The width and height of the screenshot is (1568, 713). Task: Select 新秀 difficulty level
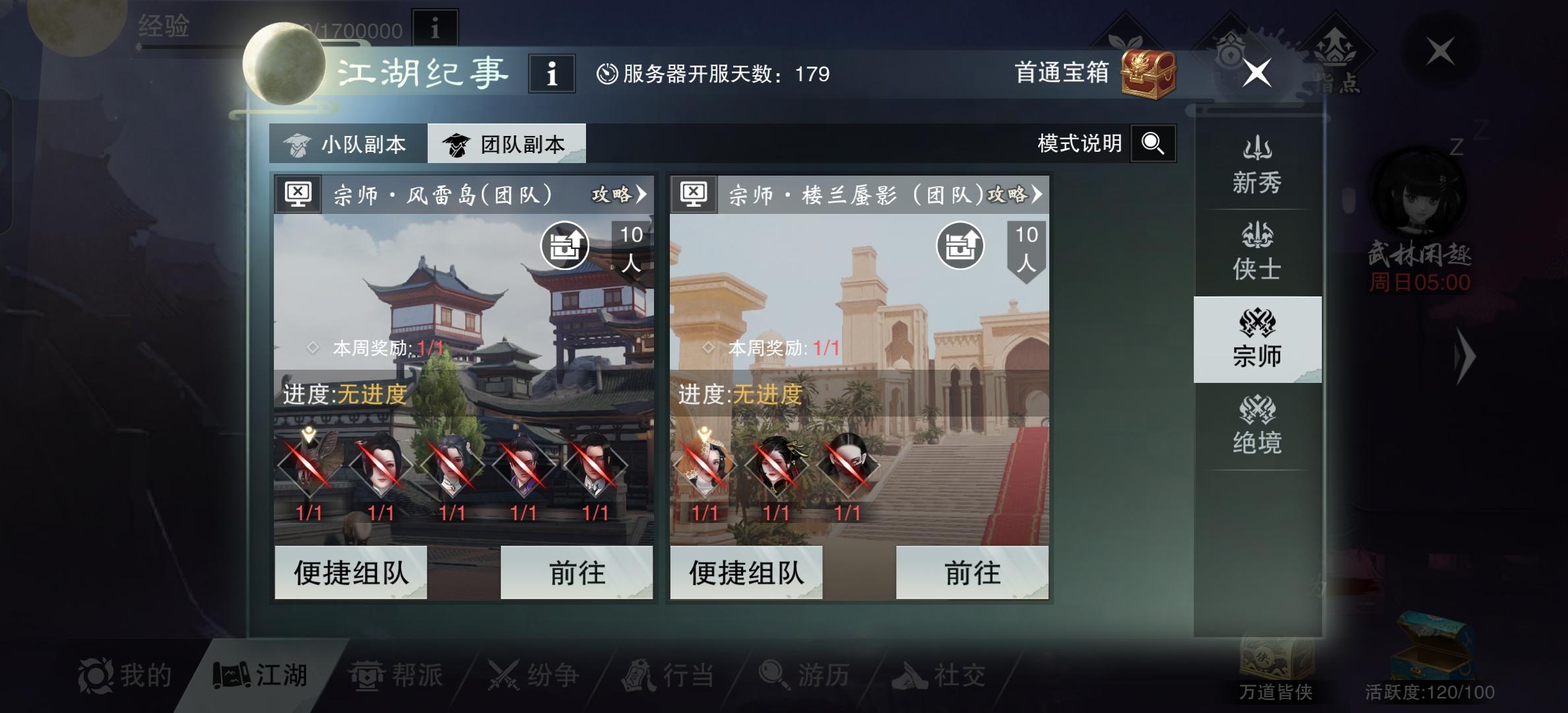1257,166
